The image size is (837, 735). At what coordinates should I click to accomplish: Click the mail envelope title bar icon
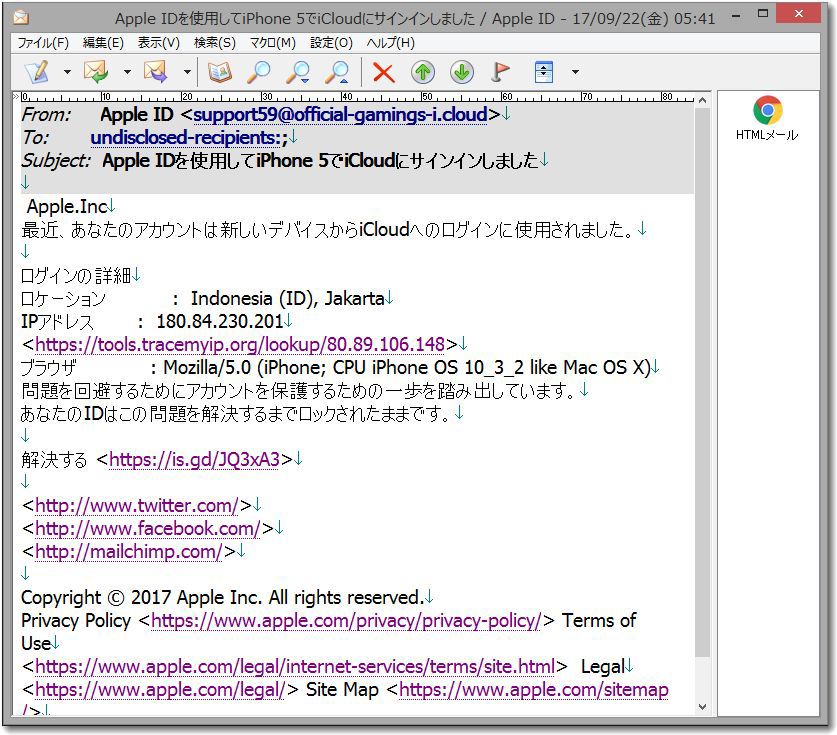tap(21, 18)
